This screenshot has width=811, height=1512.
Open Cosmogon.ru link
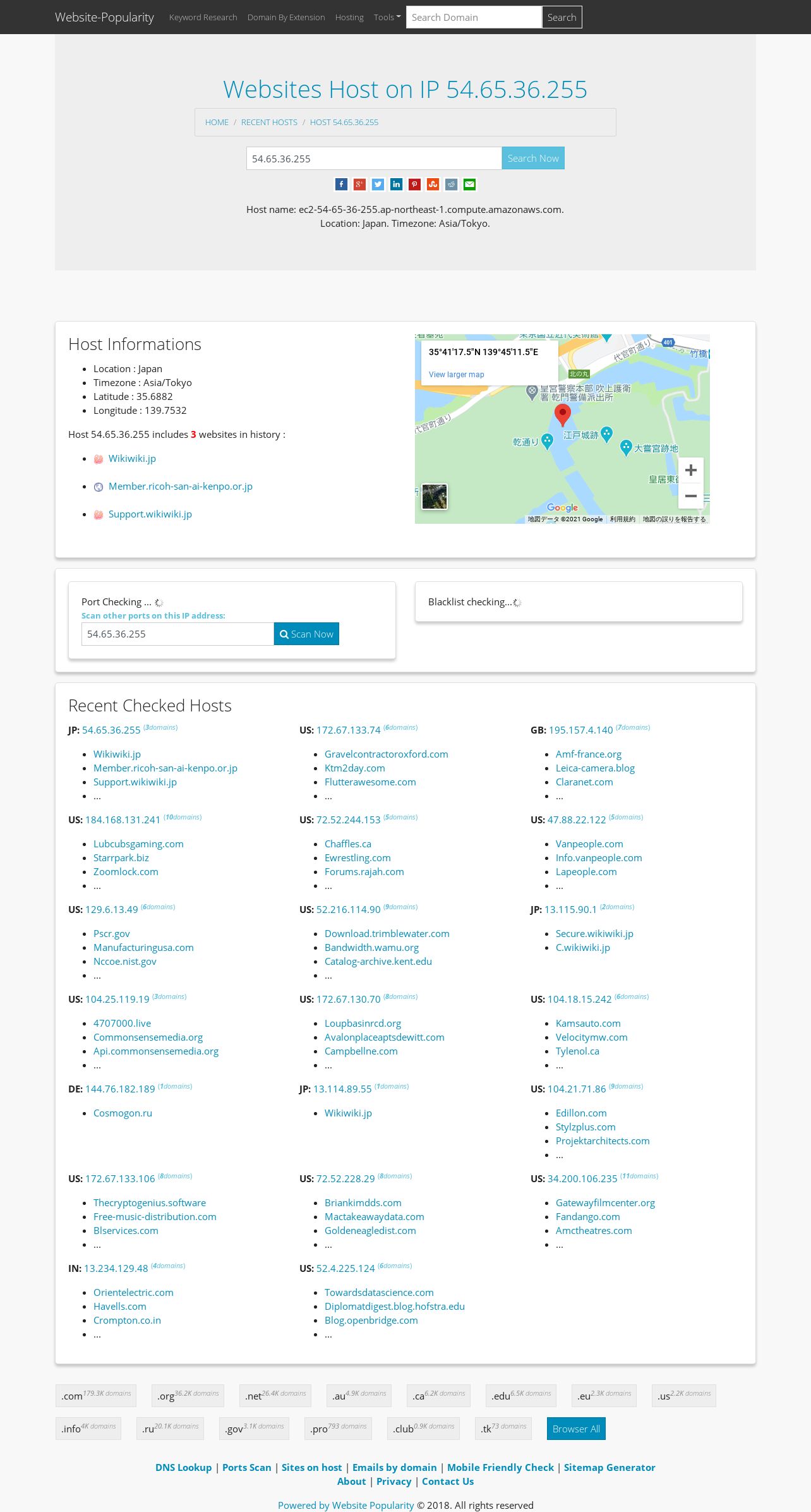(x=123, y=1113)
